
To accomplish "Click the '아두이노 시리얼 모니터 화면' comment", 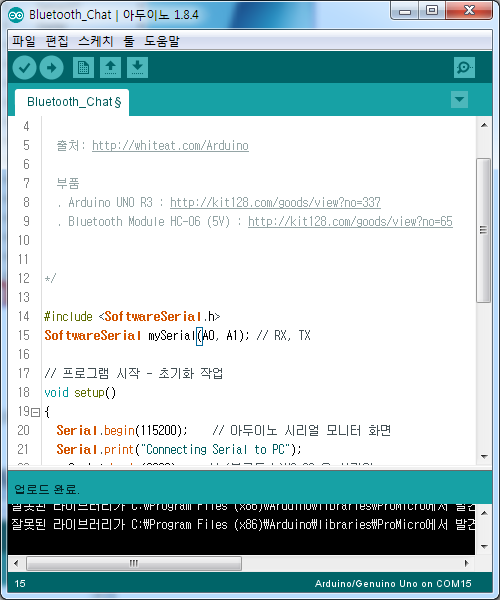I will [301, 430].
